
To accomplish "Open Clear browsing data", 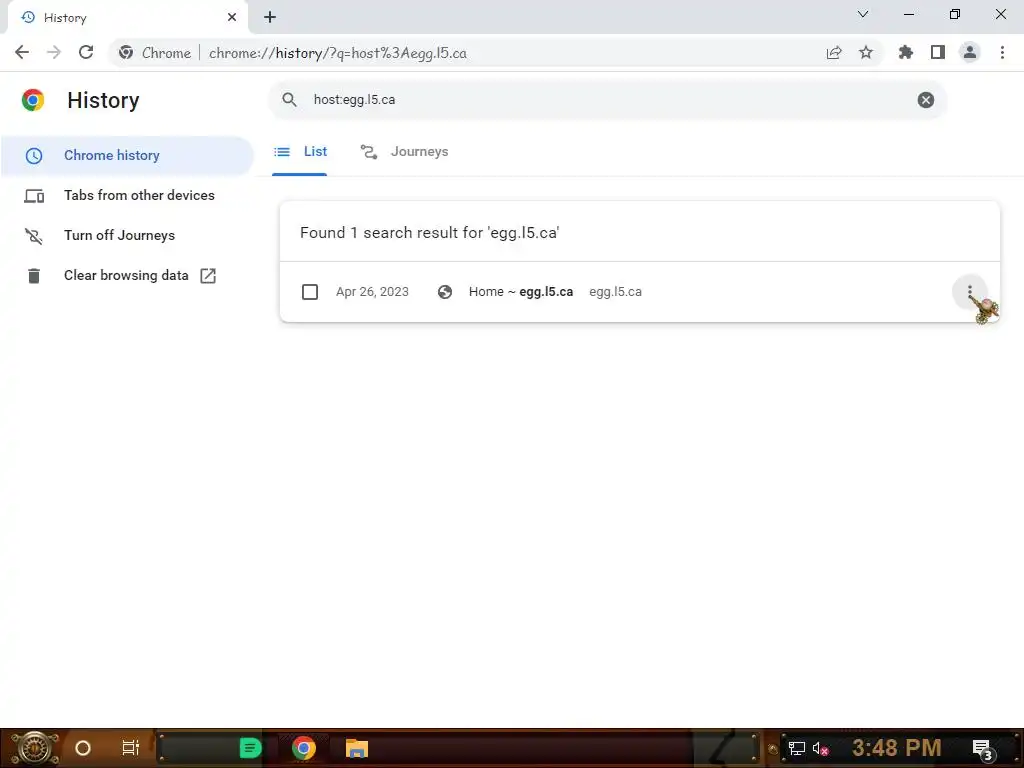I will pyautogui.click(x=127, y=276).
